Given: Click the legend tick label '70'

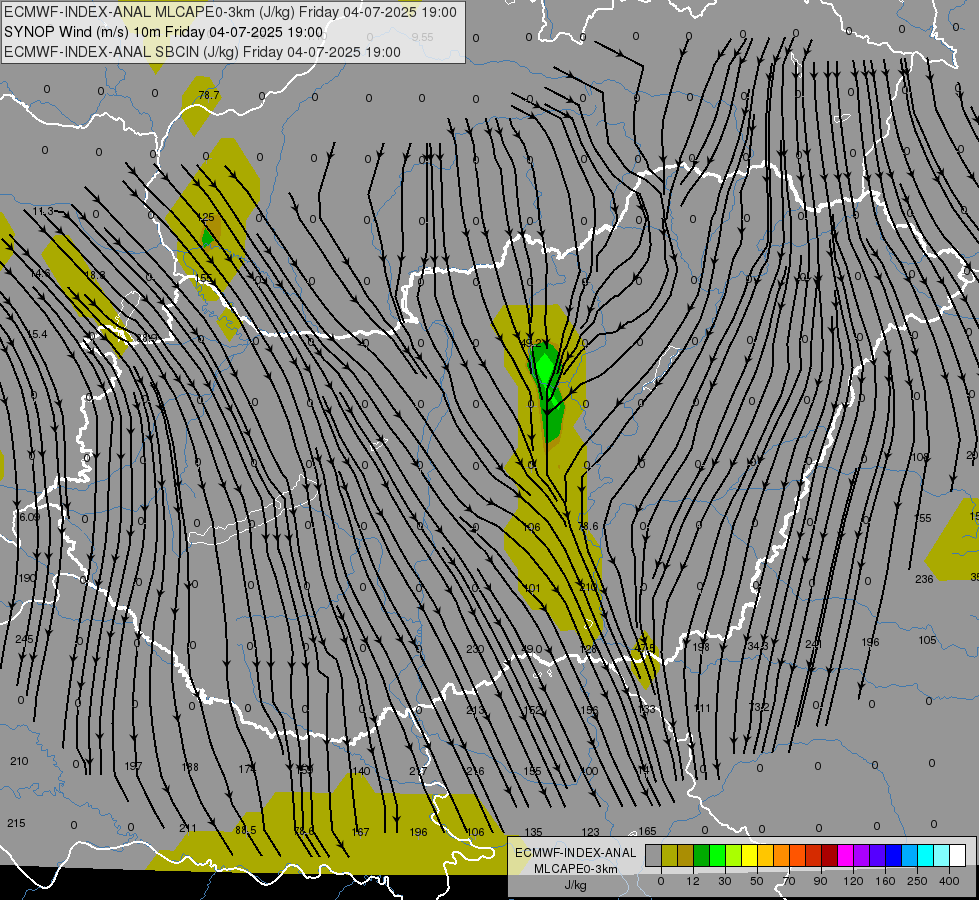Looking at the screenshot, I should click(x=789, y=881).
